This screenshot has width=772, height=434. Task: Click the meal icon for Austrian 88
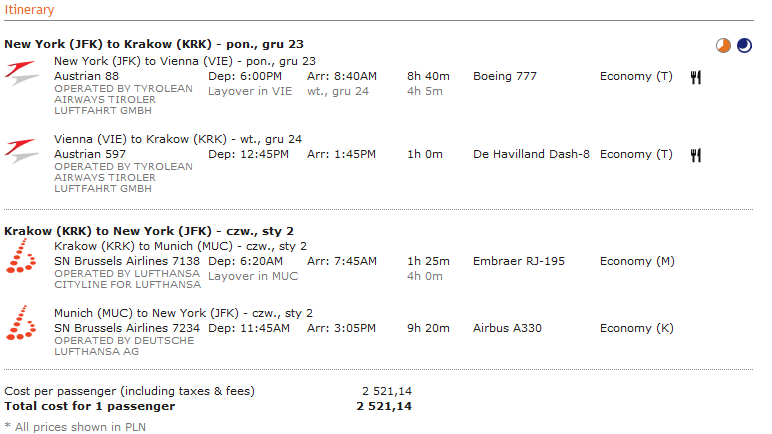695,77
